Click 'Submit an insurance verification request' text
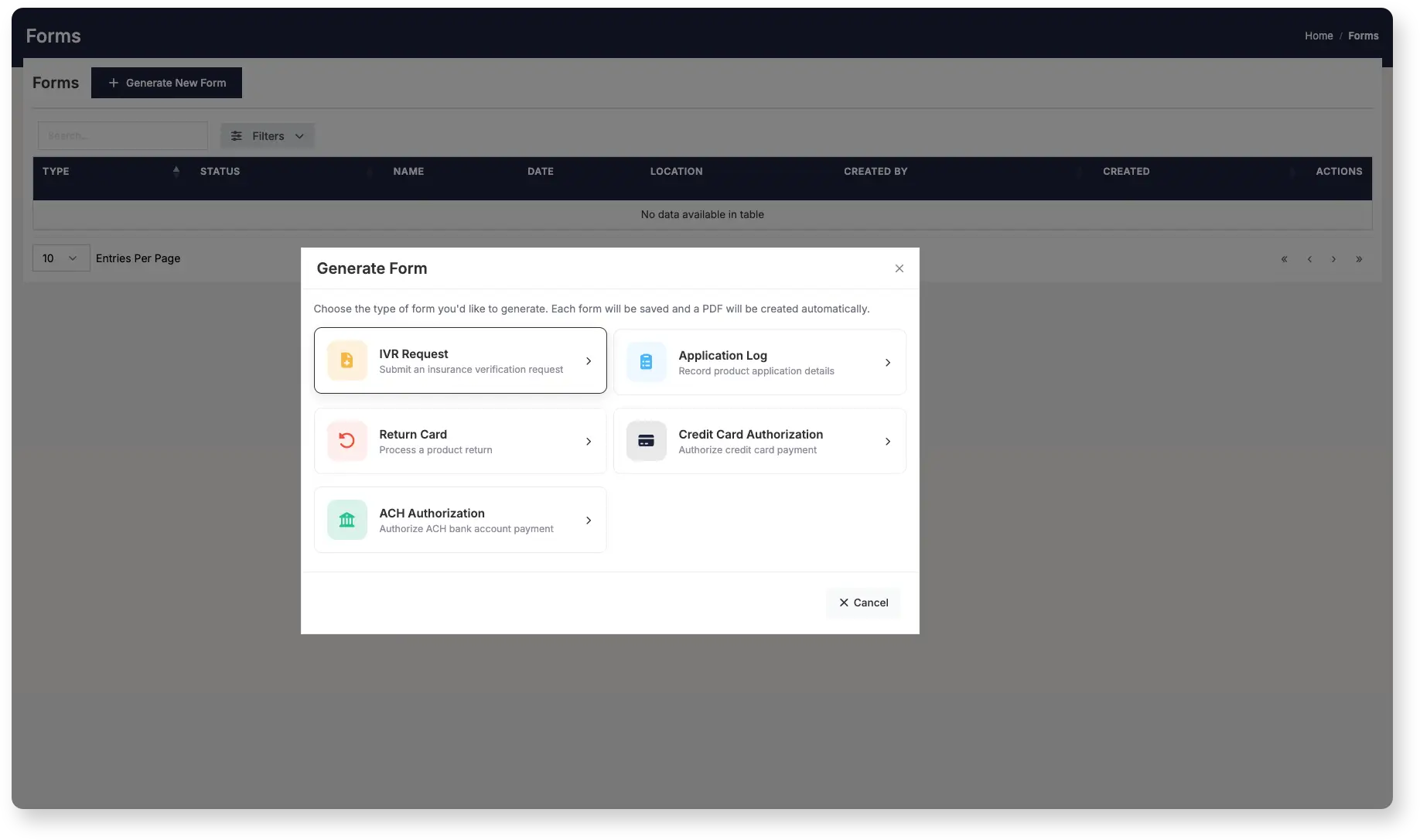The width and height of the screenshot is (1420, 840). (x=471, y=370)
